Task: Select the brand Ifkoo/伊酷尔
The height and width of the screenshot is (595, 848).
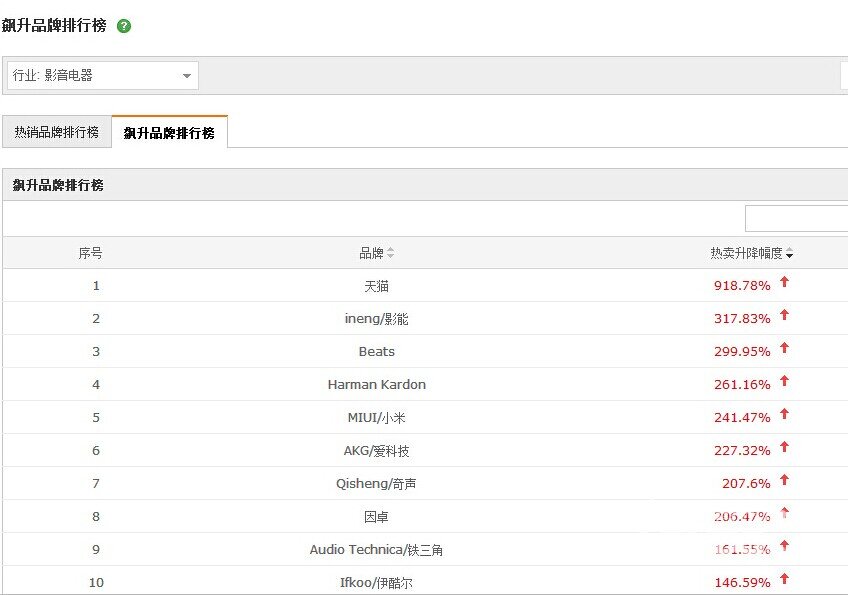Action: coord(376,583)
